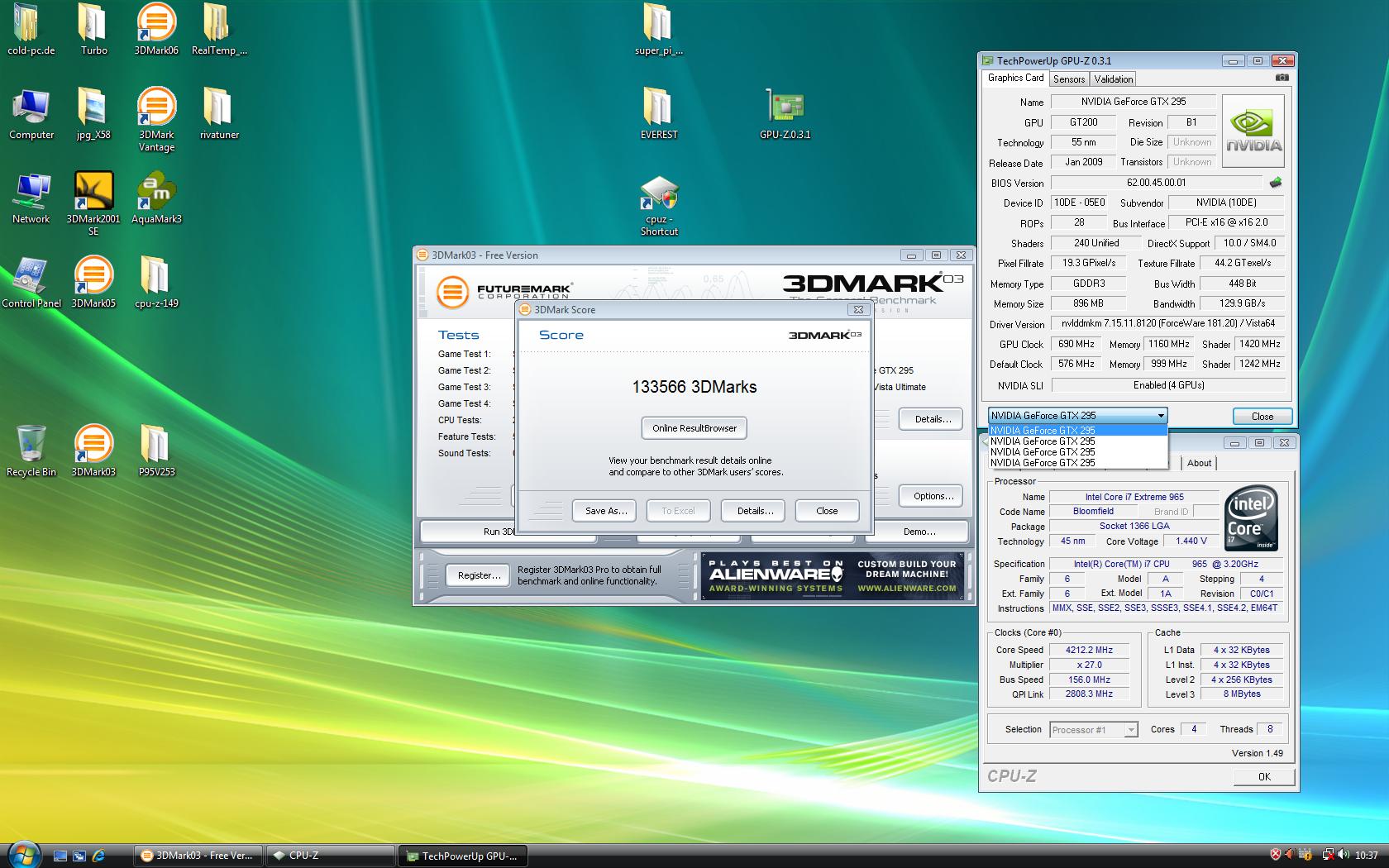Click BIOS Version field 62.00.45.00.01
Image resolution: width=1389 pixels, height=868 pixels.
pyautogui.click(x=1156, y=183)
